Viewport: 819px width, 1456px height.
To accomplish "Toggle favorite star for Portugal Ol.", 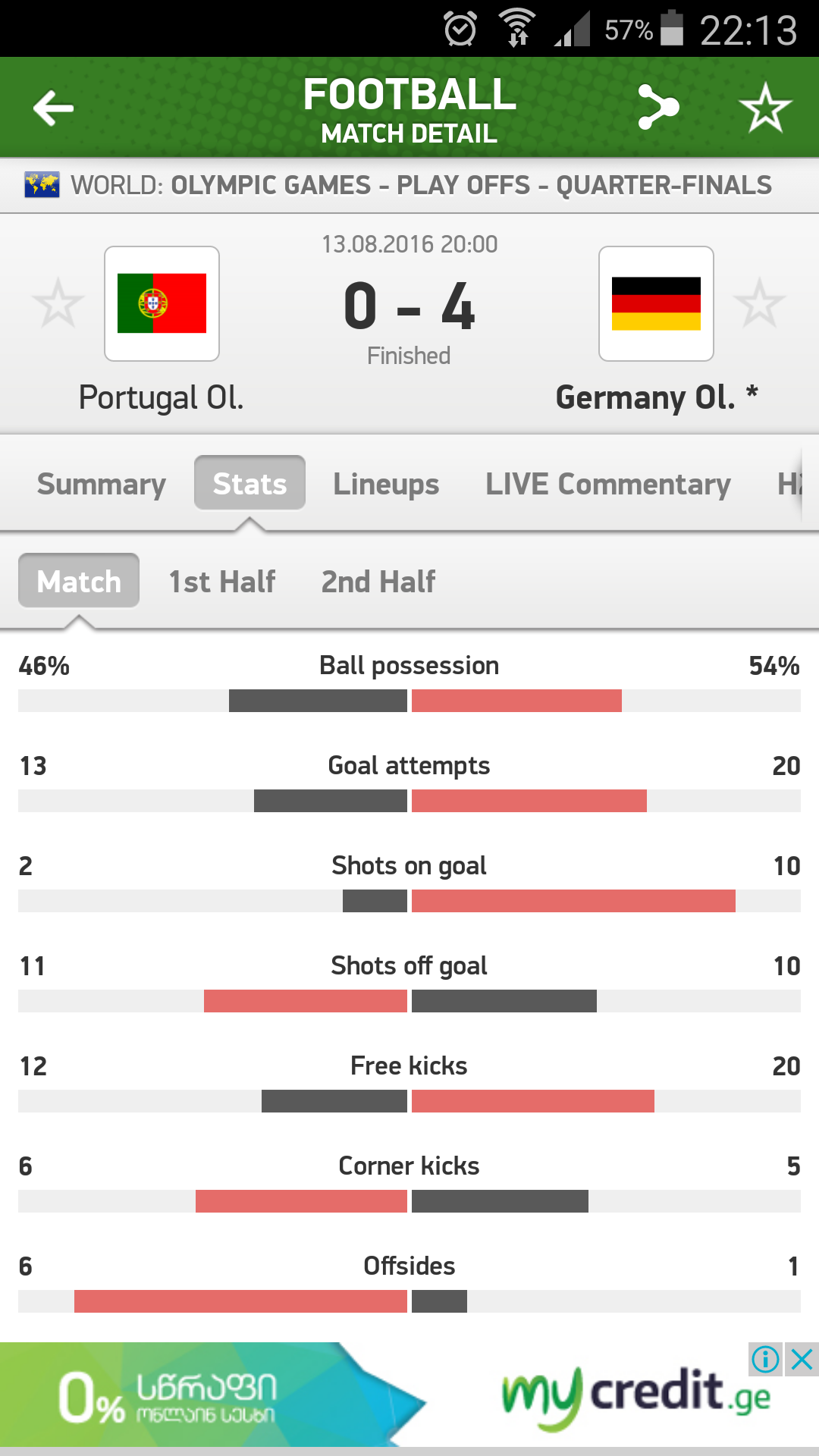I will click(58, 303).
